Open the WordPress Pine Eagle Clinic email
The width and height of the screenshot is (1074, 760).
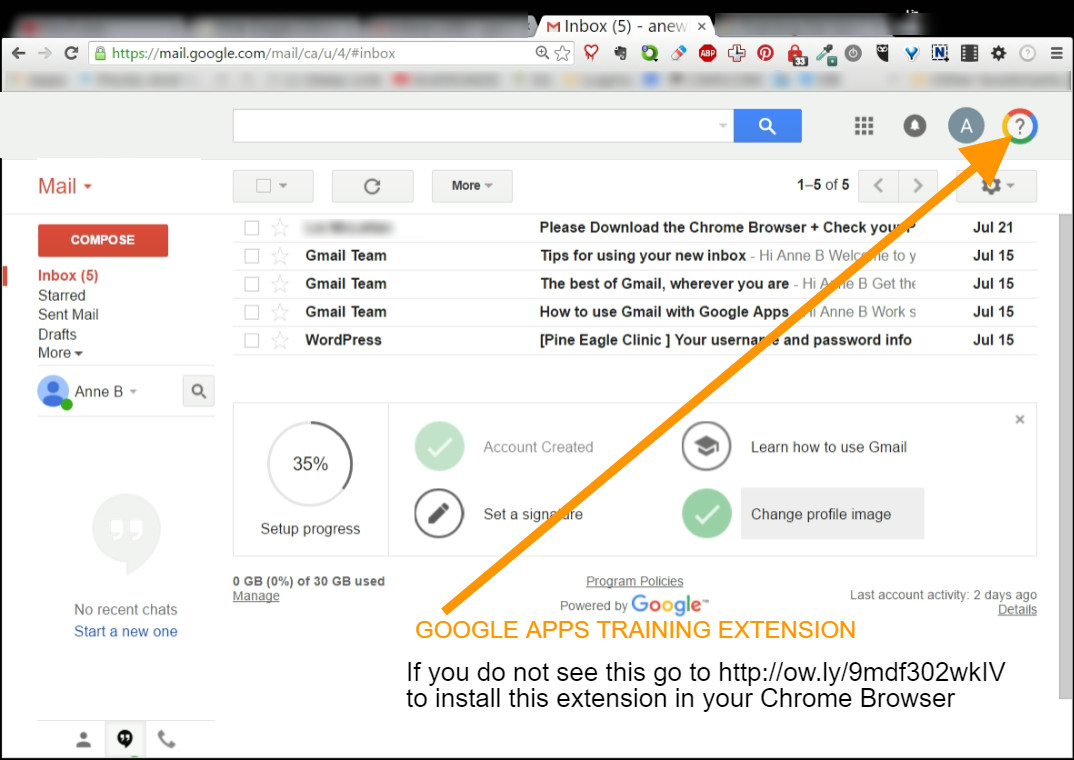click(x=634, y=340)
